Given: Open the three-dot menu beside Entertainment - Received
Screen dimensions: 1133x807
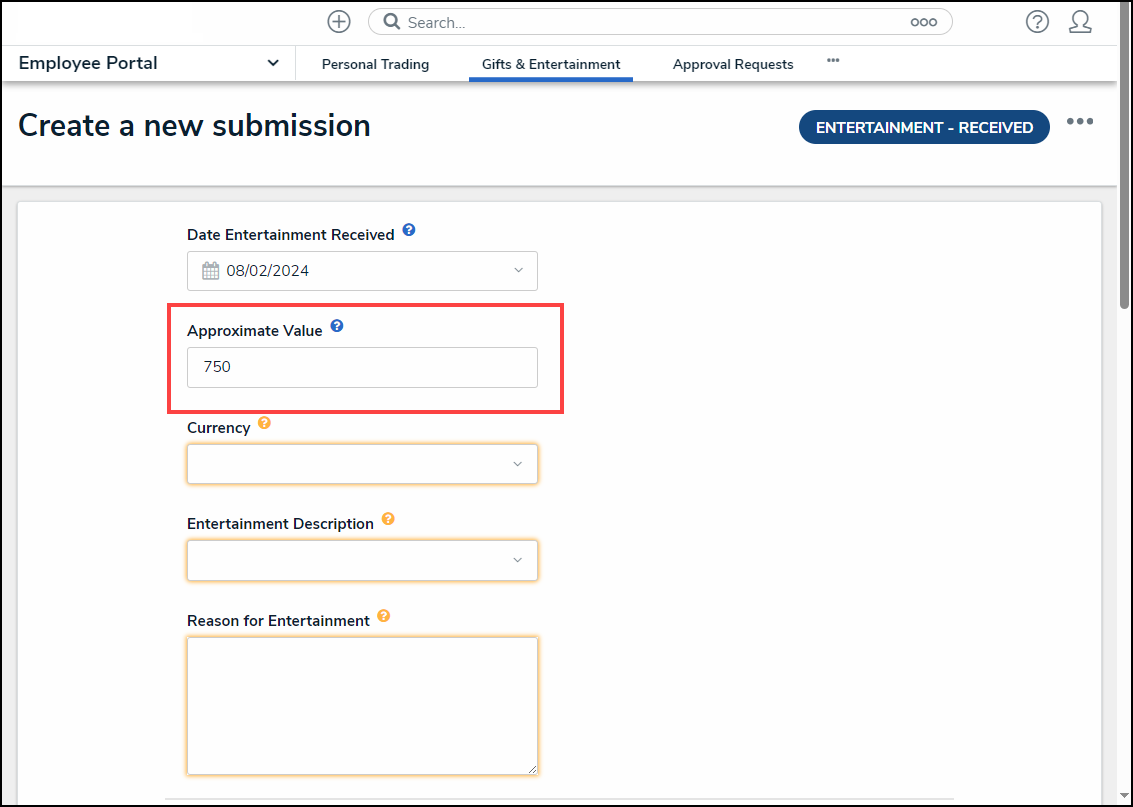Looking at the screenshot, I should click(1079, 122).
